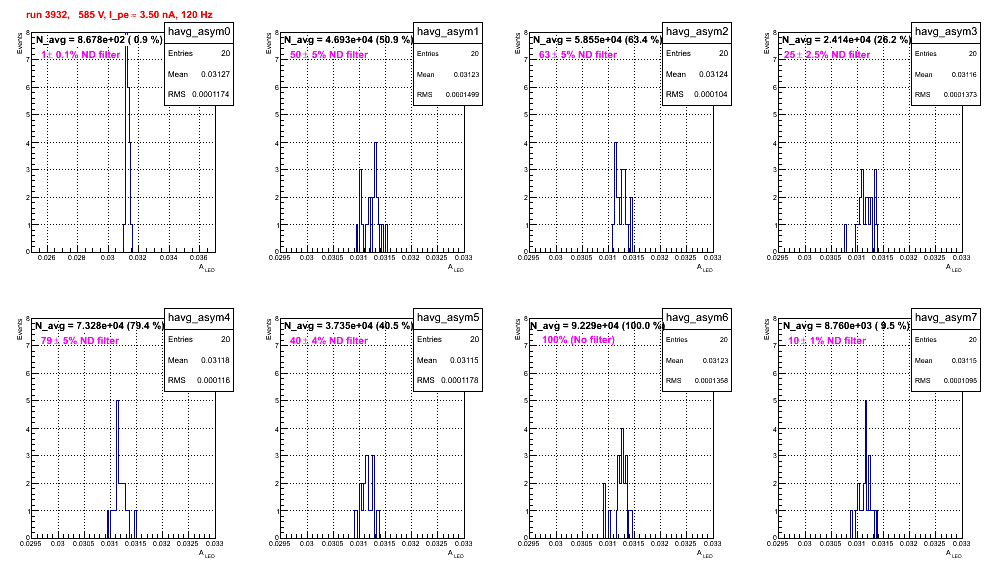The image size is (996, 572).
Task: Click RMS 0.0001178 in havg_asym5 stats
Action: pos(448,380)
